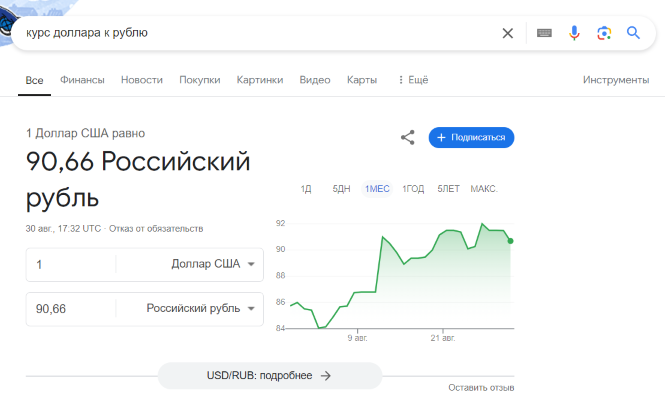The height and width of the screenshot is (405, 665).
Task: Click the Подписаться button
Action: coord(471,137)
